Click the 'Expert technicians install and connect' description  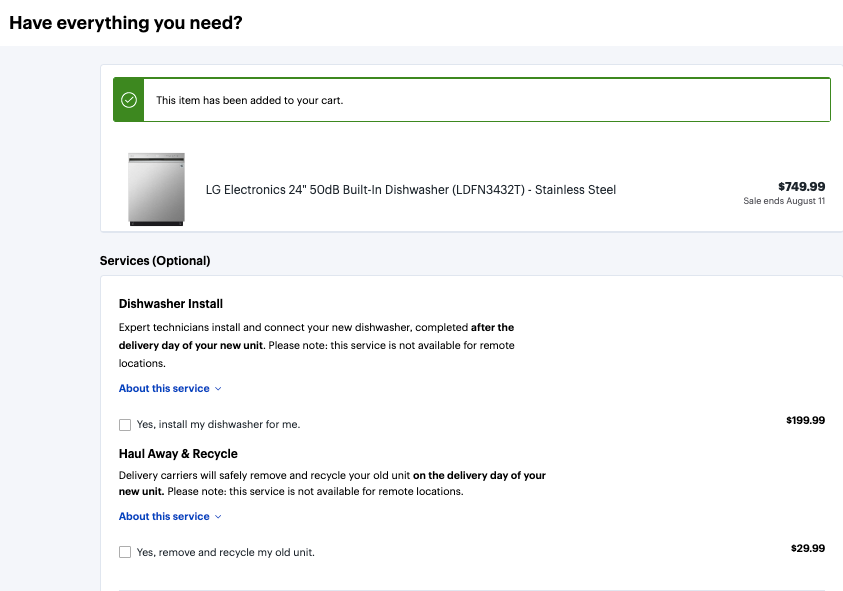pyautogui.click(x=317, y=345)
